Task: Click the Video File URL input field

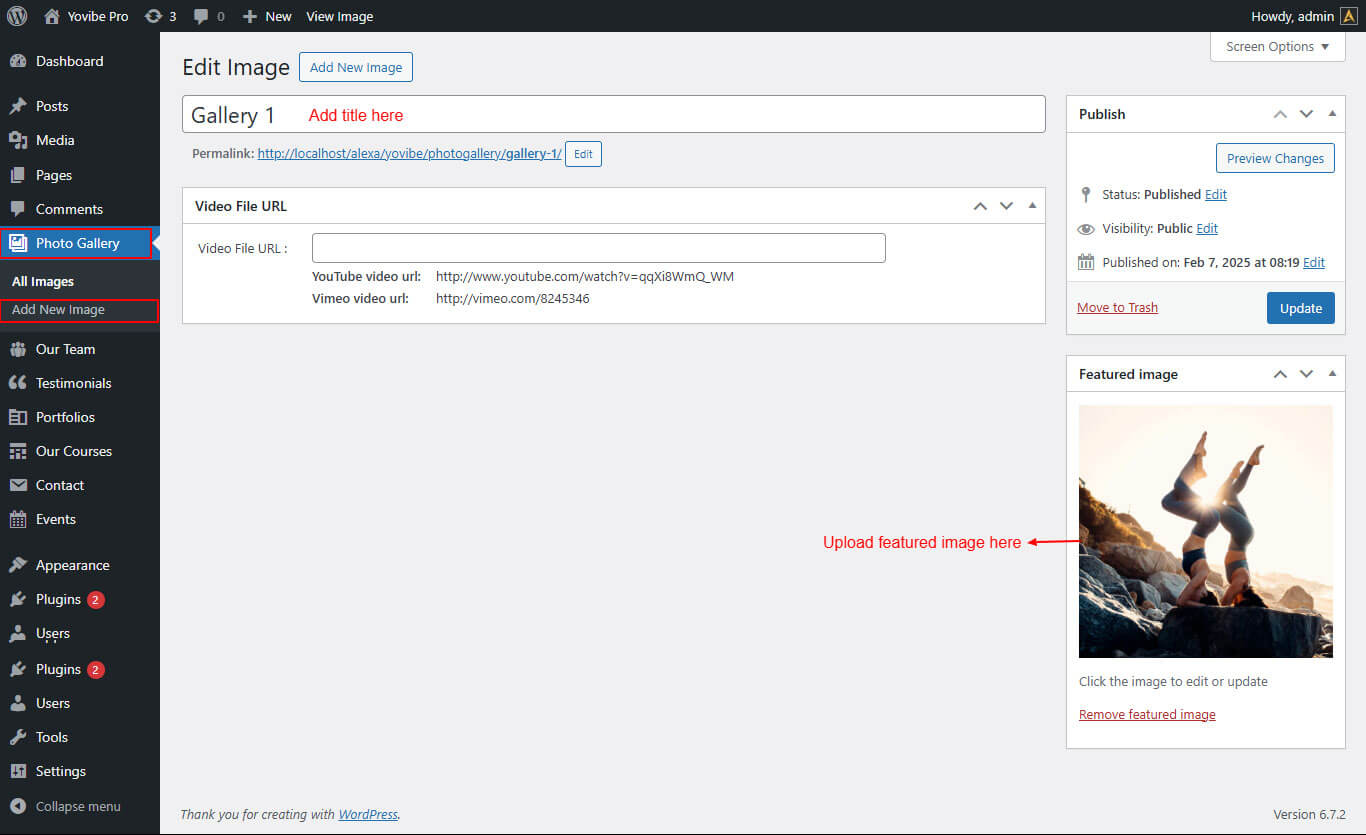Action: tap(599, 248)
